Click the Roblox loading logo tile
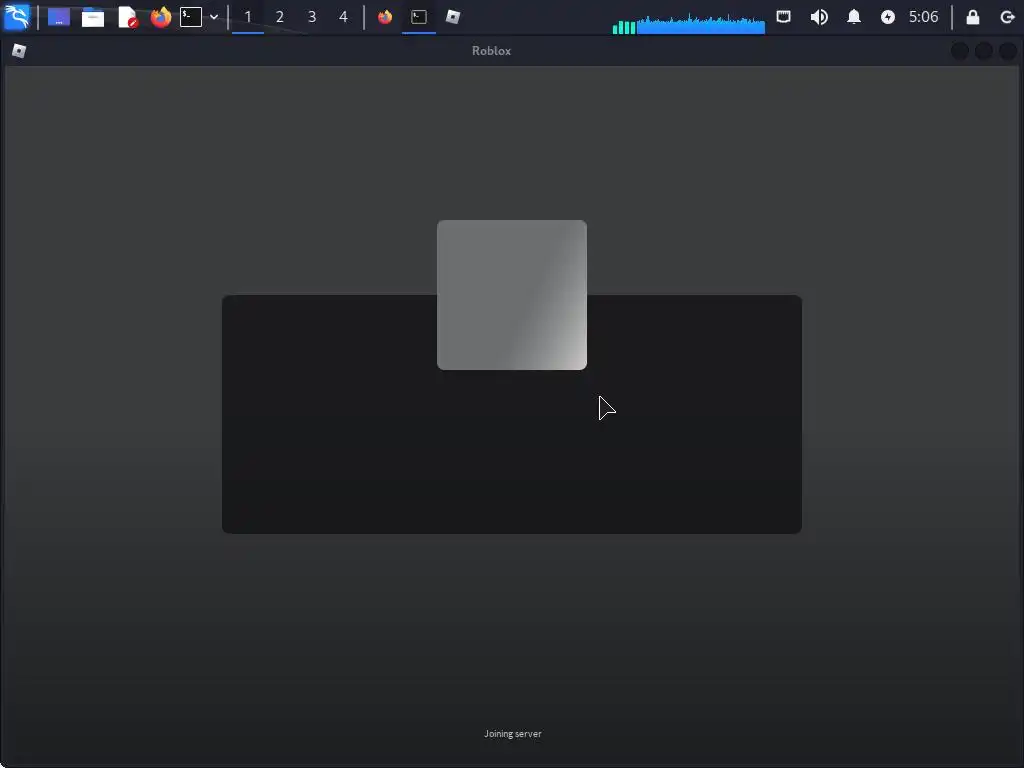1024x768 pixels. click(x=512, y=295)
